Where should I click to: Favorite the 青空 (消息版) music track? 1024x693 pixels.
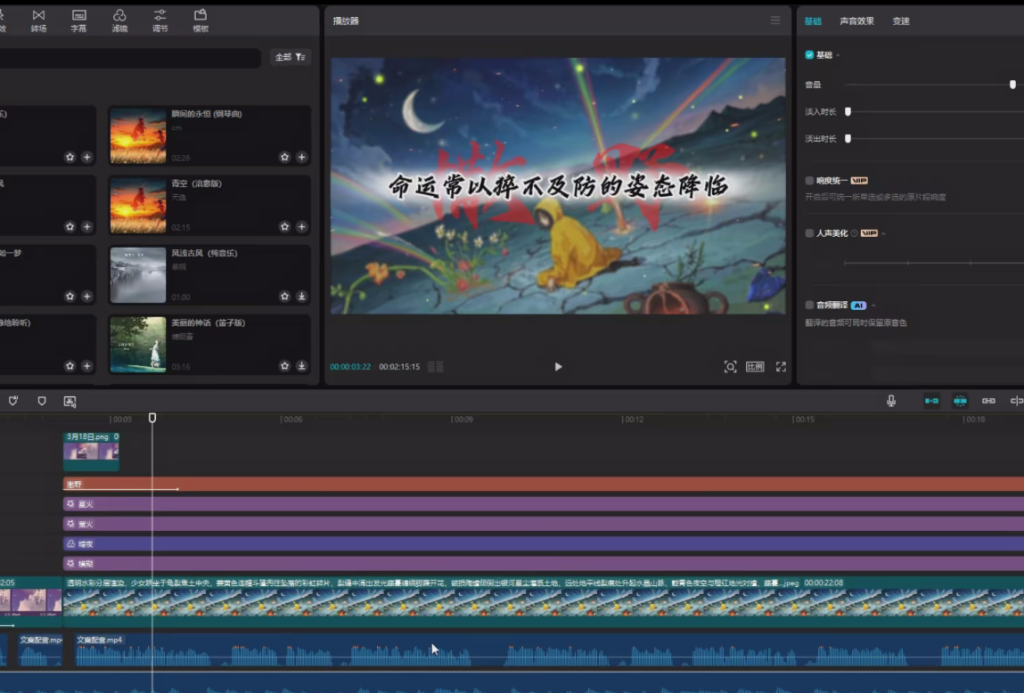pyautogui.click(x=285, y=227)
